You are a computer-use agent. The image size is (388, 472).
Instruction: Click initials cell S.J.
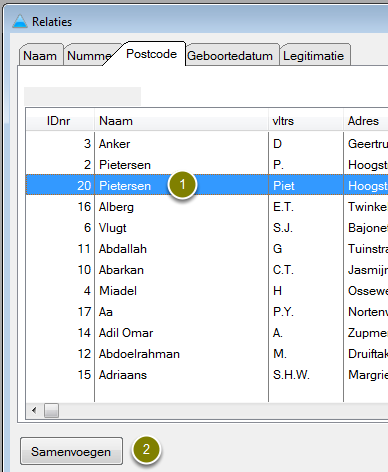coord(306,228)
